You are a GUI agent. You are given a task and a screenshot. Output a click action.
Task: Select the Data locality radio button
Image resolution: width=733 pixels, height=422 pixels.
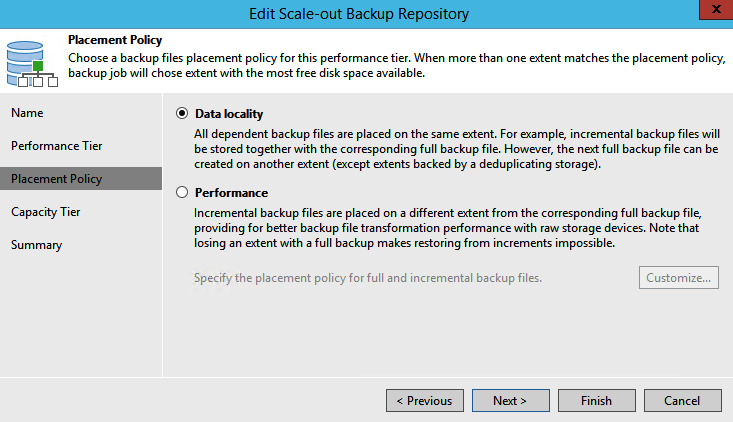182,114
